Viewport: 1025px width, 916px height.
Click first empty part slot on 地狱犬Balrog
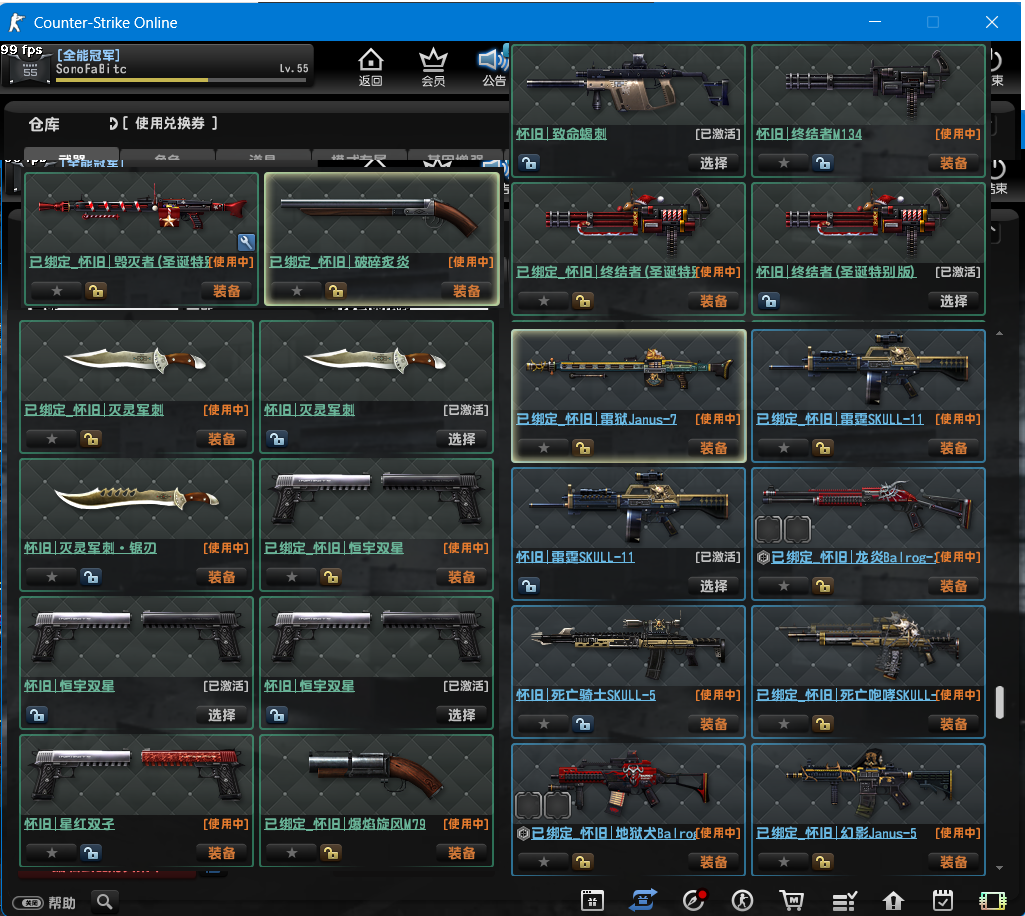528,806
